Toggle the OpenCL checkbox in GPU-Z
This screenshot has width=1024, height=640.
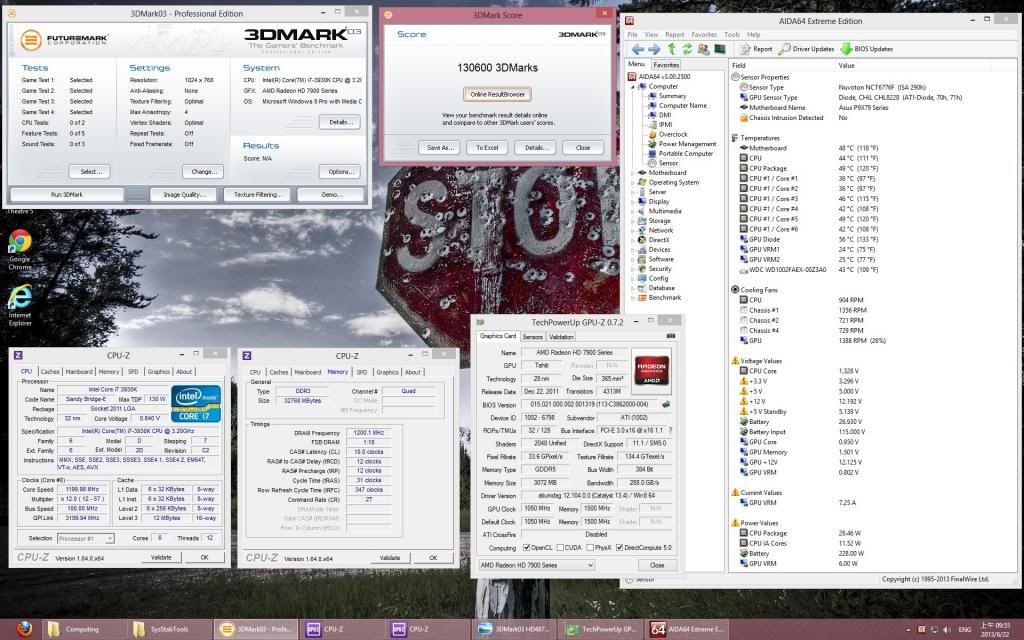tap(526, 548)
